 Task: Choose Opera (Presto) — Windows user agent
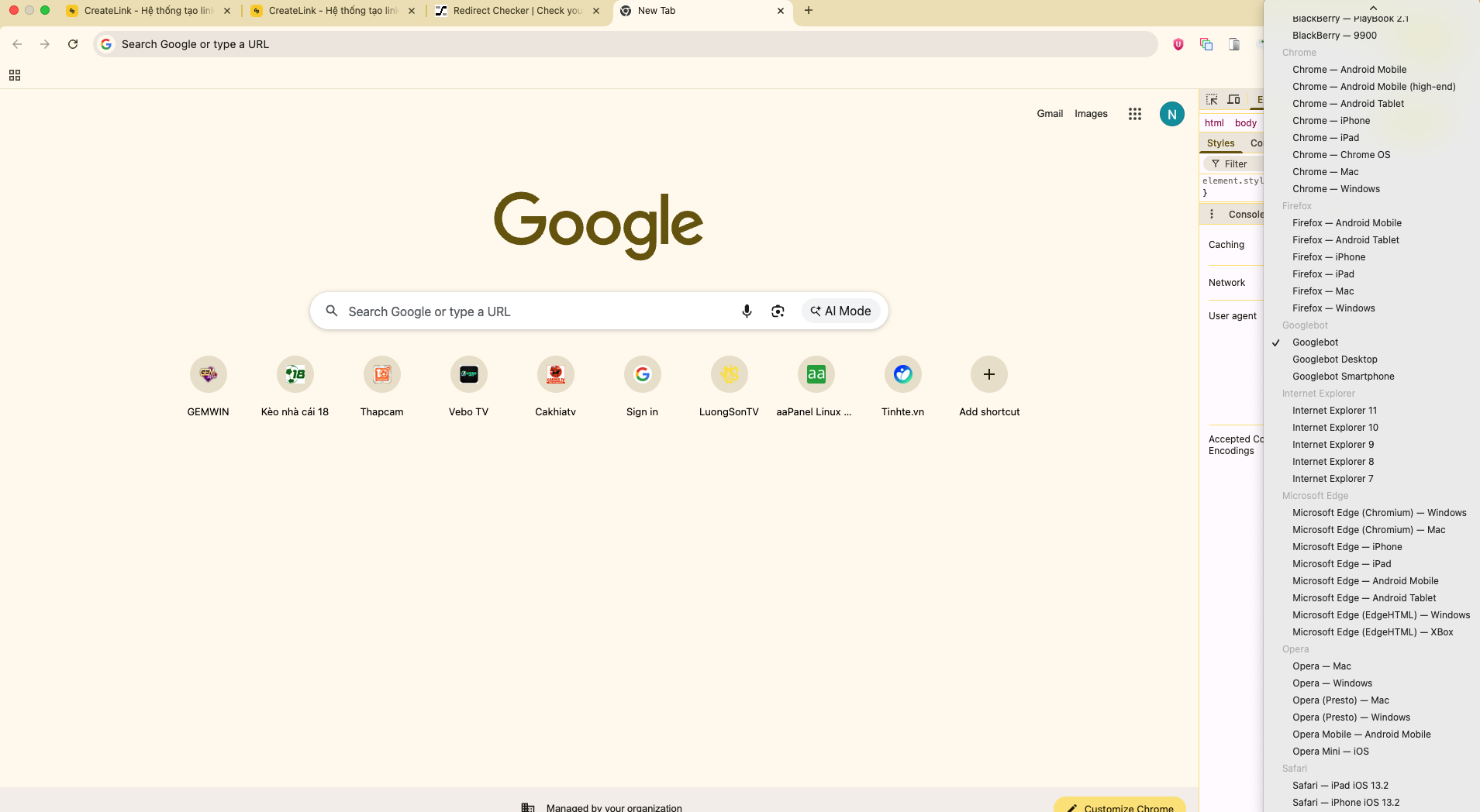(1351, 717)
